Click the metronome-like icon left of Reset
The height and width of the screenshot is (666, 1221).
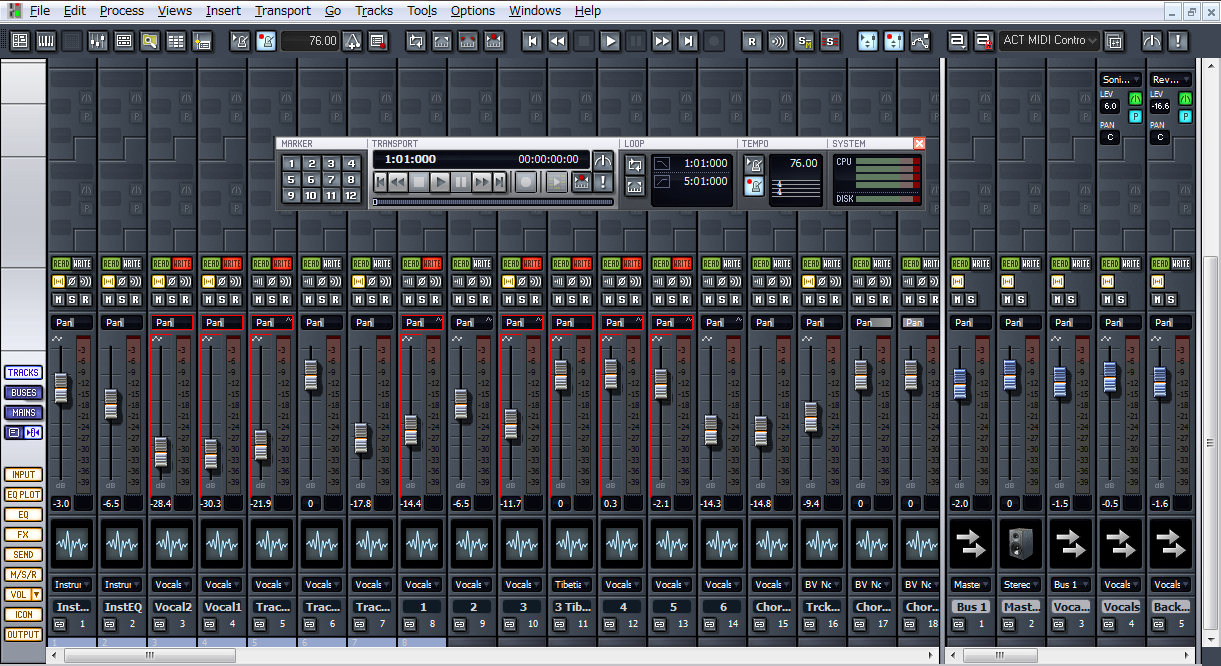pyautogui.click(x=1152, y=41)
